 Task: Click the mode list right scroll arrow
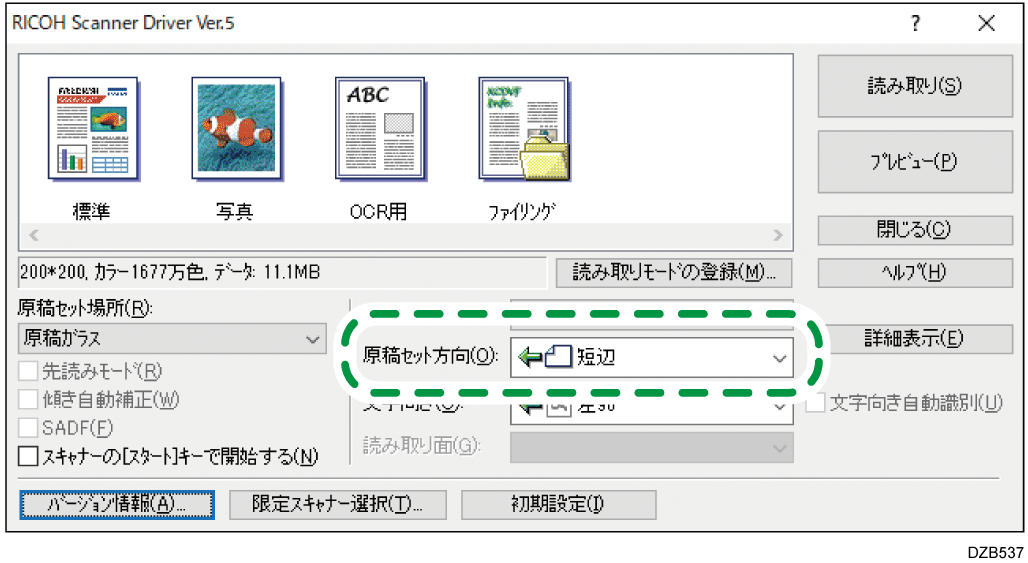click(778, 235)
